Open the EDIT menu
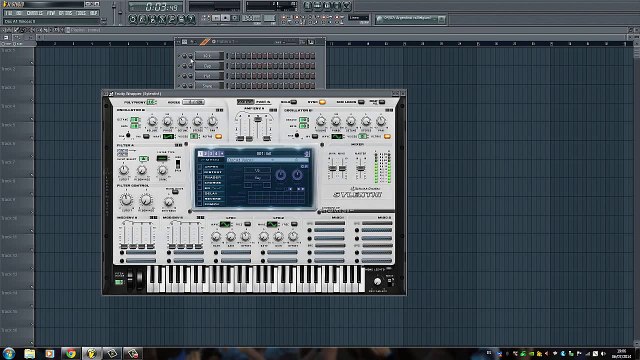The width and height of the screenshot is (640, 360). [x=19, y=13]
